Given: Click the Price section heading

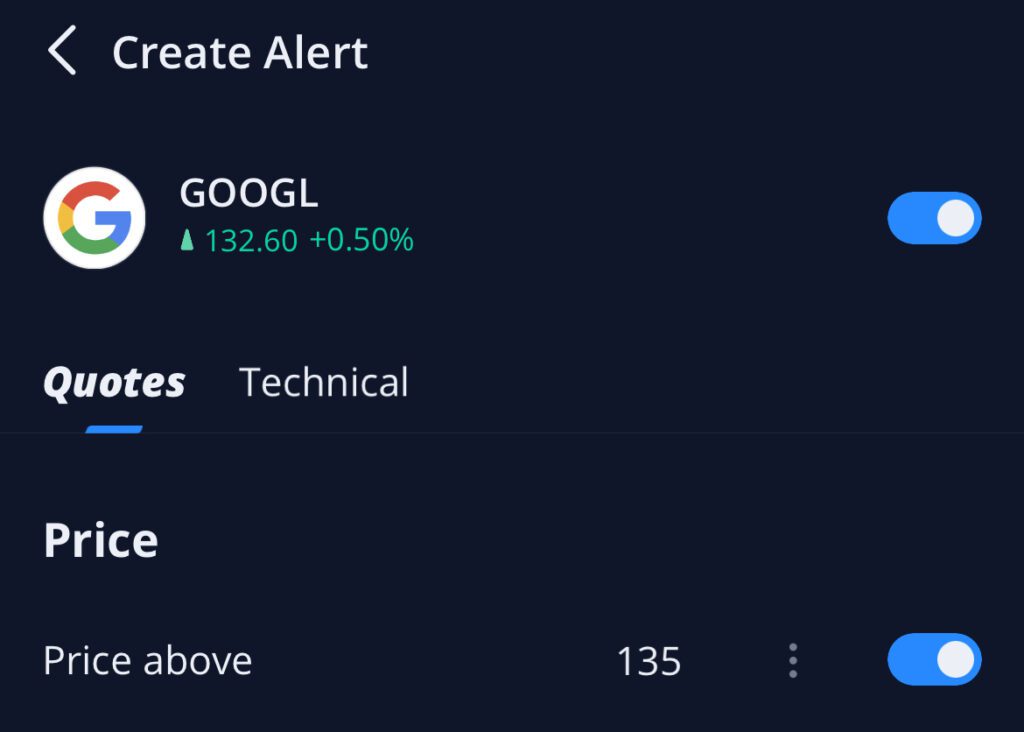Looking at the screenshot, I should tap(101, 541).
